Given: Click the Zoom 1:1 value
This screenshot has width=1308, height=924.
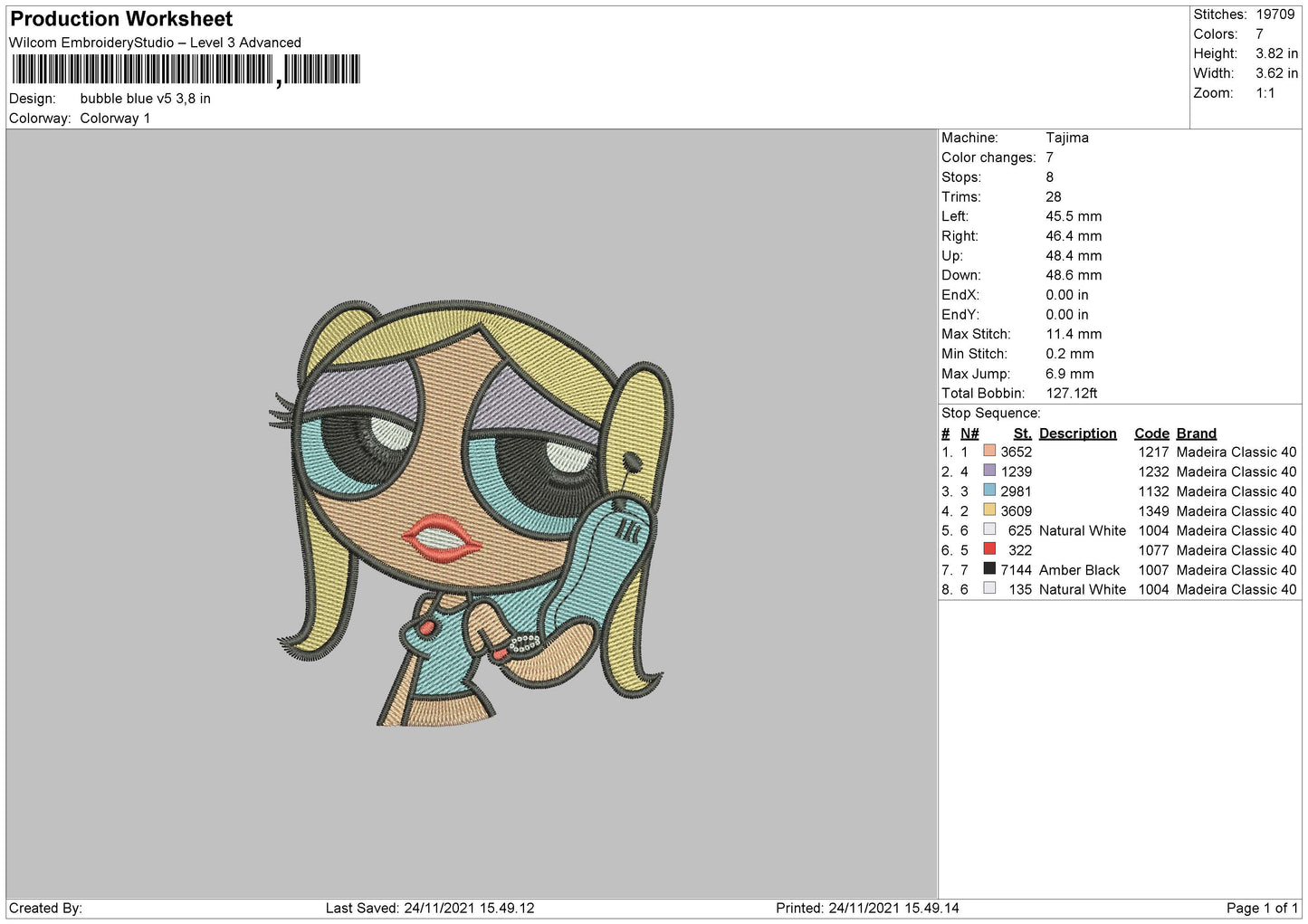Looking at the screenshot, I should coord(1265,93).
